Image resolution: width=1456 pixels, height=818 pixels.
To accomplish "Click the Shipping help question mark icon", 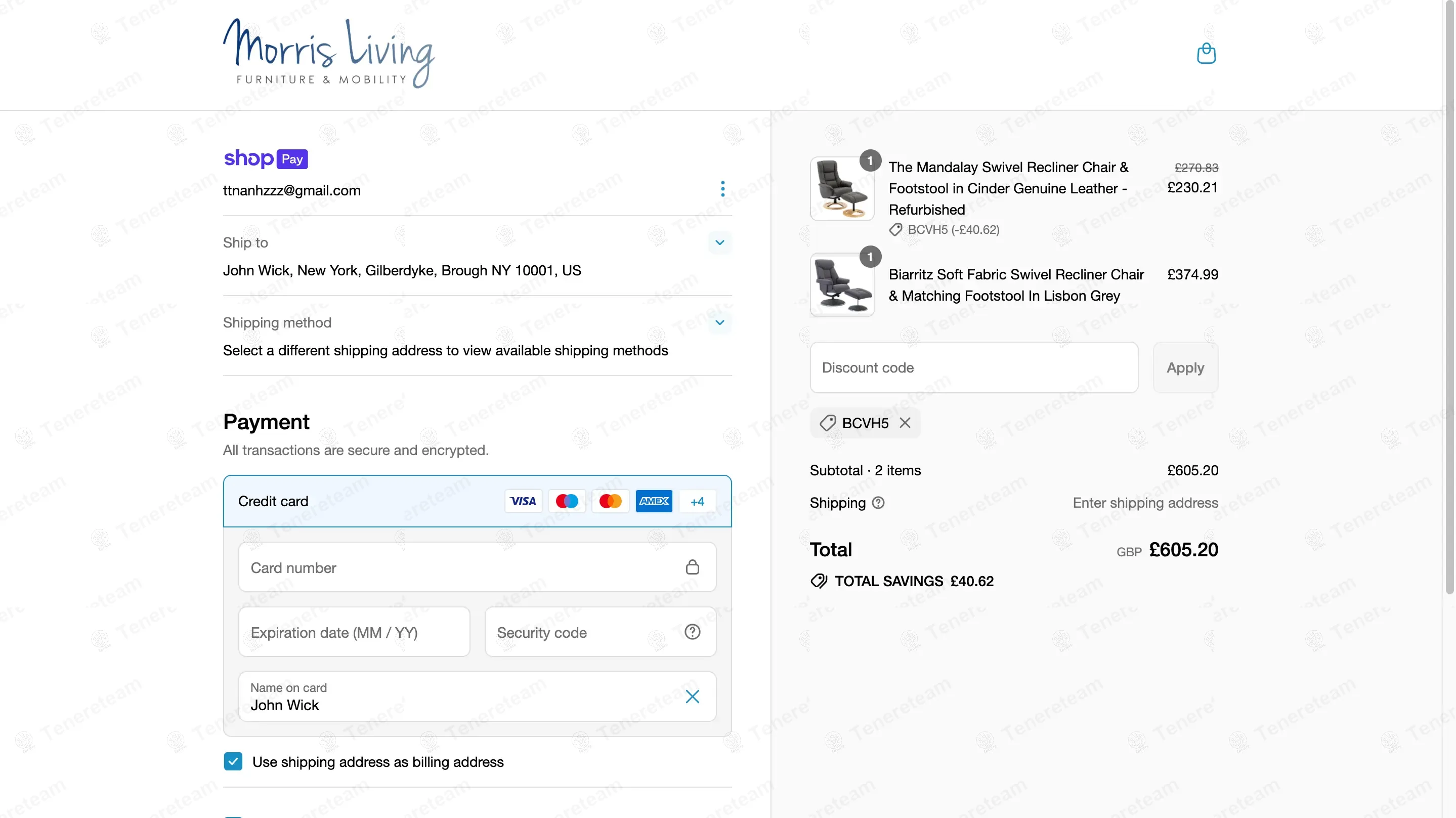I will coord(878,503).
